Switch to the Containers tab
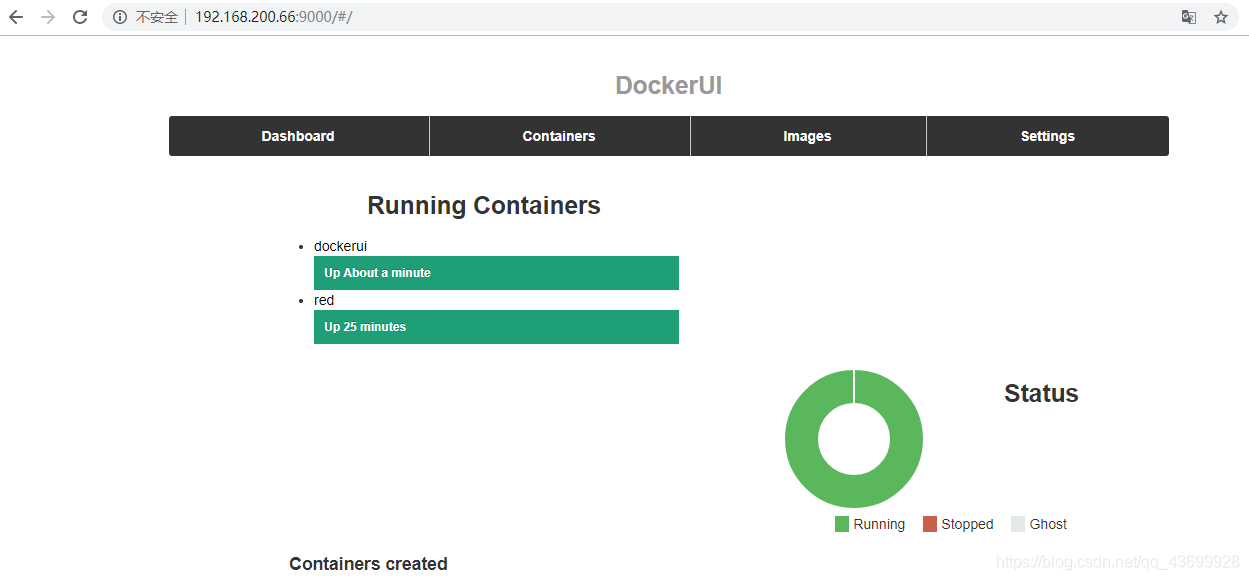This screenshot has width=1249, height=580. [560, 136]
